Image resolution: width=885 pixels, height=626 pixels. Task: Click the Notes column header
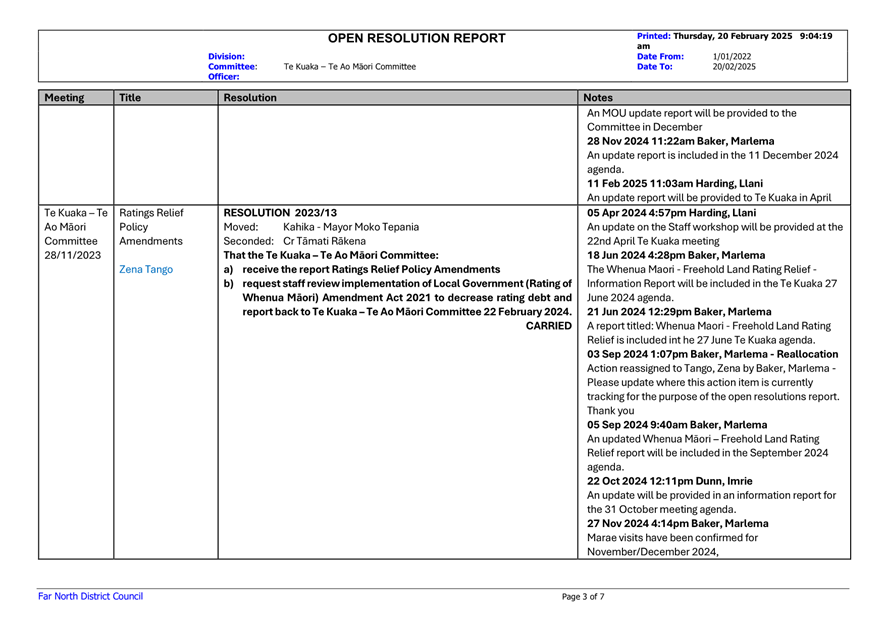click(x=598, y=99)
